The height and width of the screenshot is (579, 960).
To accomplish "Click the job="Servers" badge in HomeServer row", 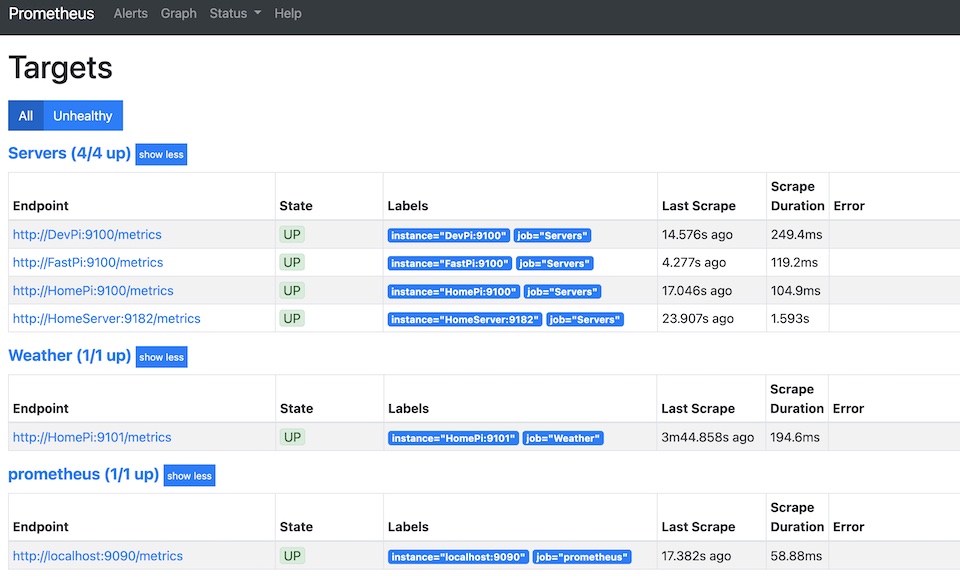I will coord(585,319).
